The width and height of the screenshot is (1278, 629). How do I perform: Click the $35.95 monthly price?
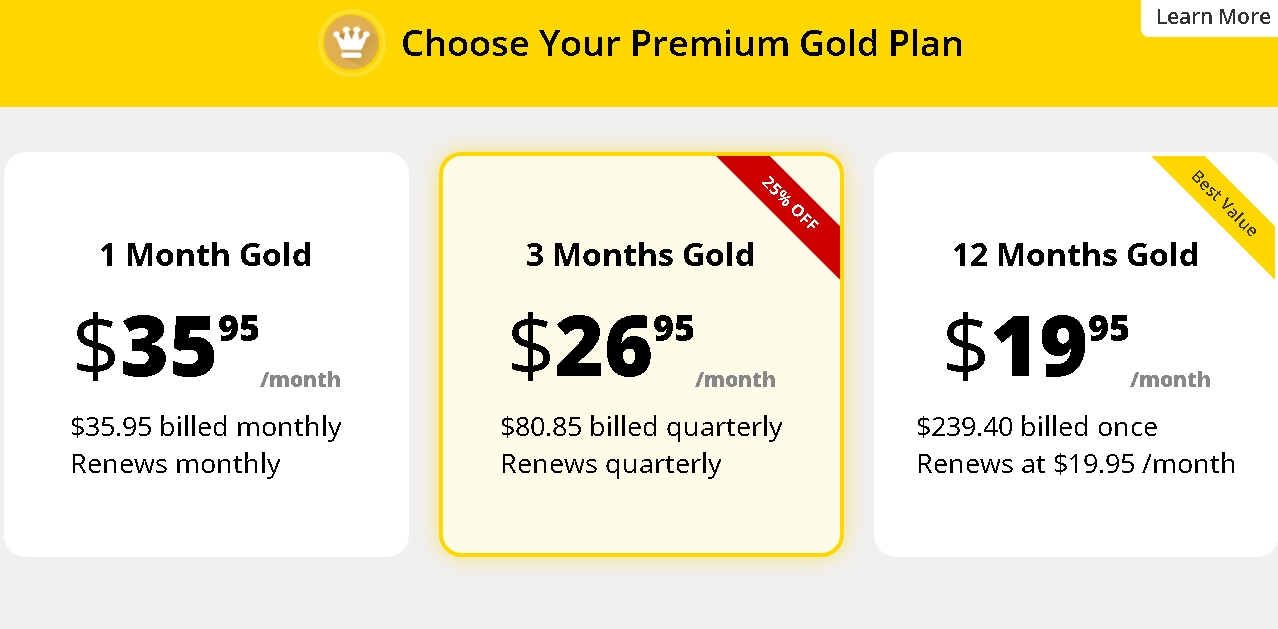click(x=166, y=345)
